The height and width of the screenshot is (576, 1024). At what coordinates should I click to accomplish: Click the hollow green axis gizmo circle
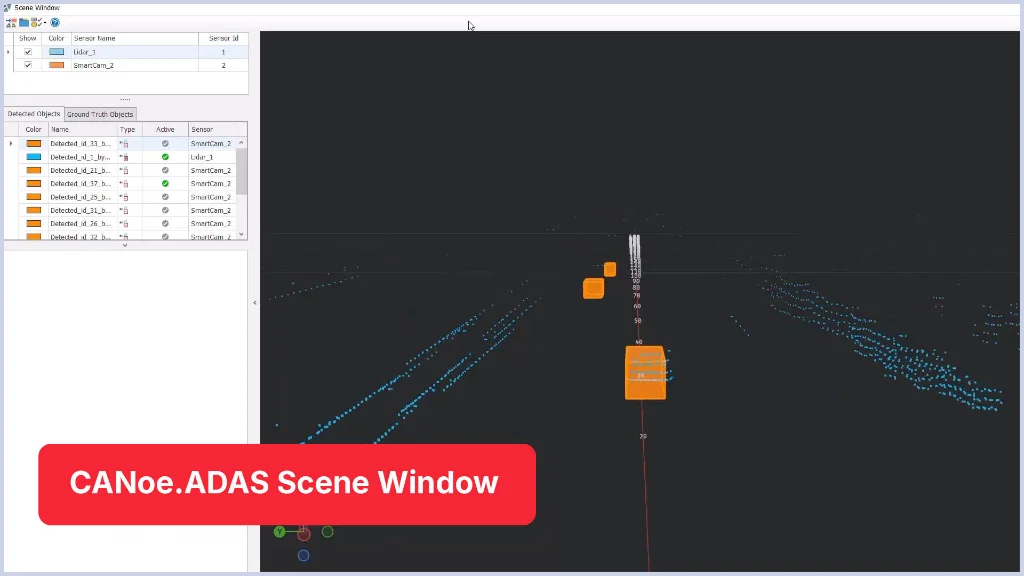tap(328, 532)
